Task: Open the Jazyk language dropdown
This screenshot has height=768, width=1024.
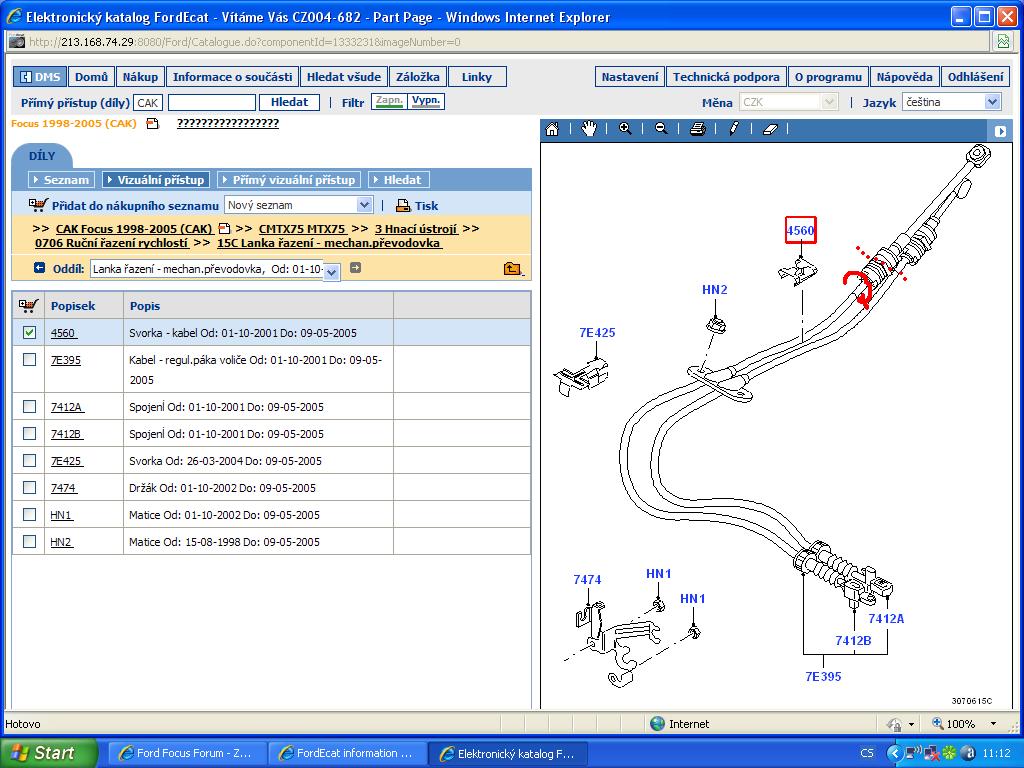Action: [x=992, y=102]
